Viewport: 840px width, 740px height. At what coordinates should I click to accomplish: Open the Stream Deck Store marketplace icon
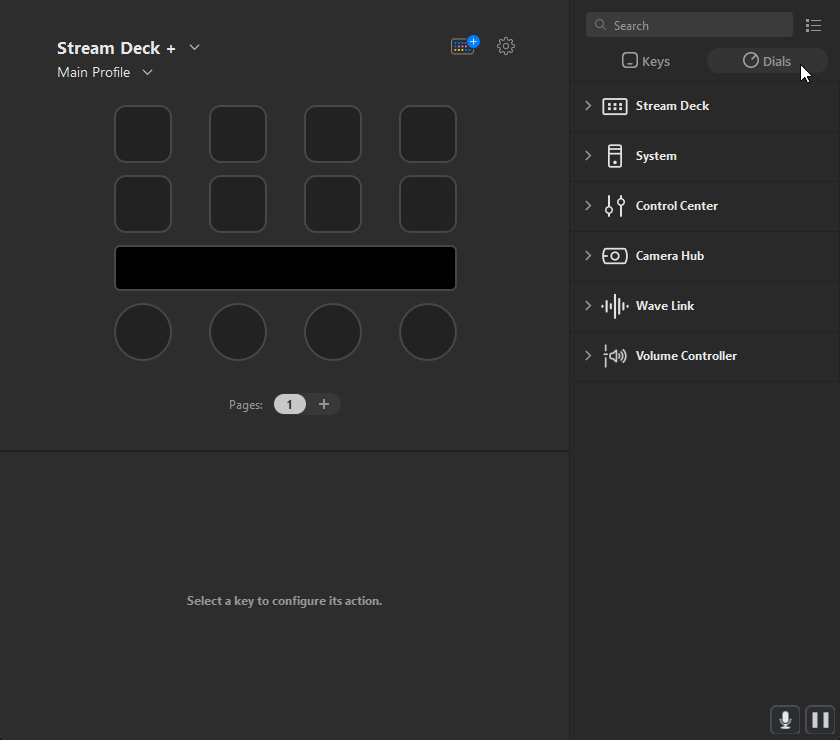point(464,46)
